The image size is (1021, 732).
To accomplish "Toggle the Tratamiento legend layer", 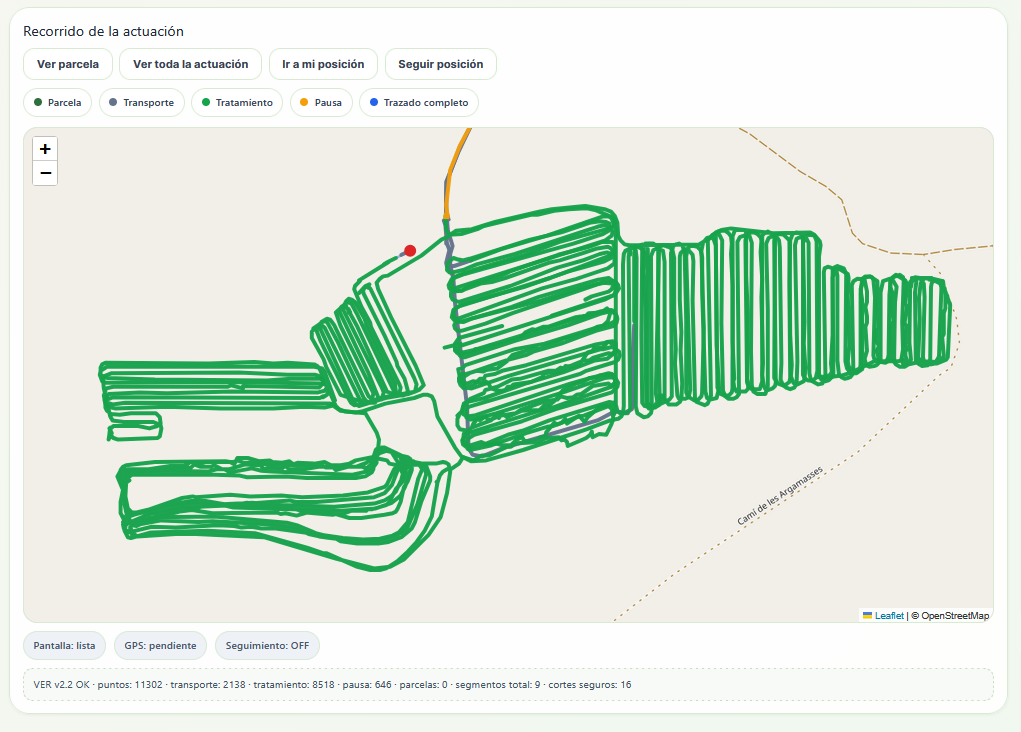I will click(237, 102).
